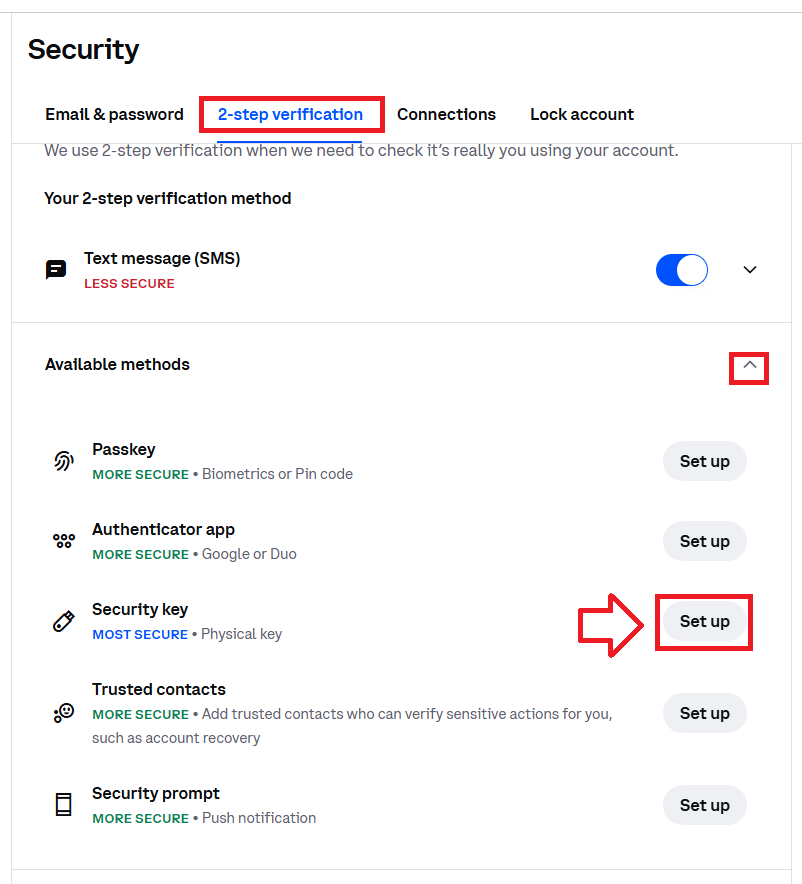Click the Security key icon

[x=64, y=621]
